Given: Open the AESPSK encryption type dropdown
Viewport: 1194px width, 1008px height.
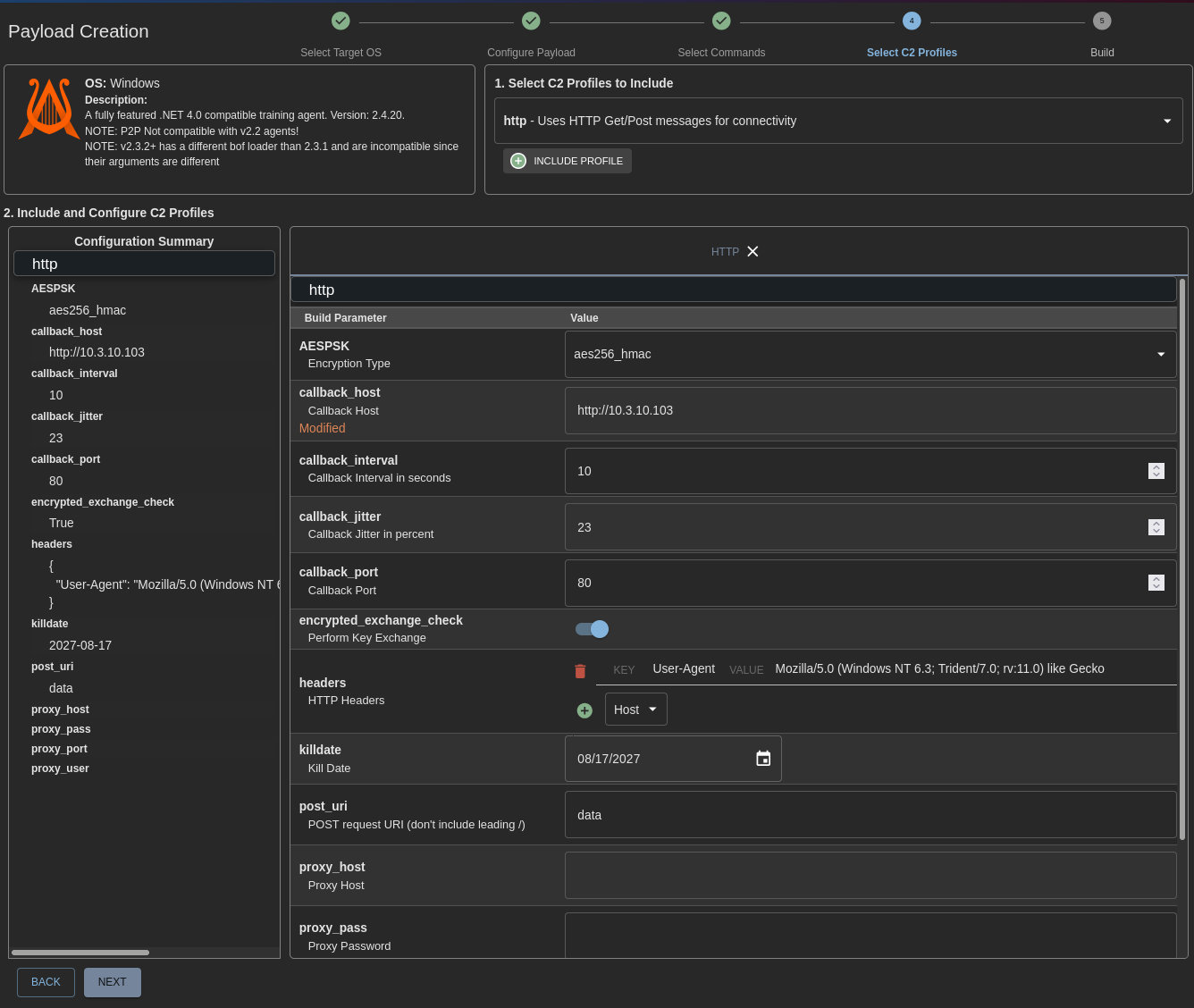Looking at the screenshot, I should 870,354.
